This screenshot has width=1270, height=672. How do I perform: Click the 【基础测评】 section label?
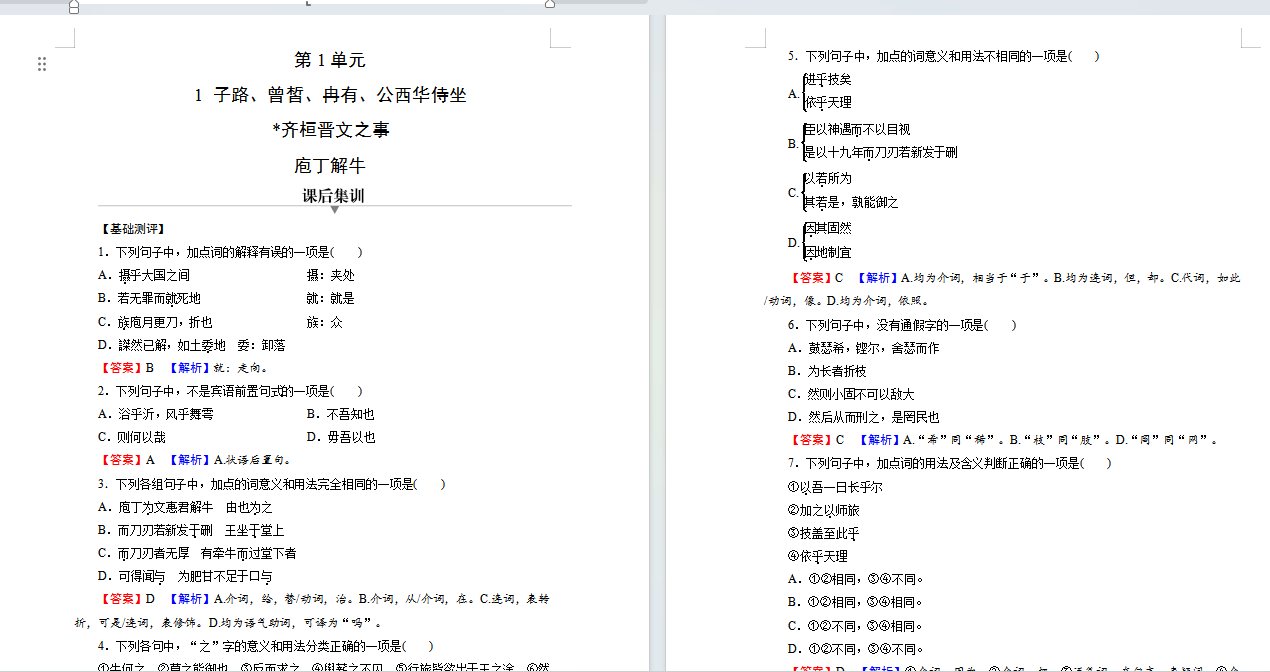pos(133,229)
